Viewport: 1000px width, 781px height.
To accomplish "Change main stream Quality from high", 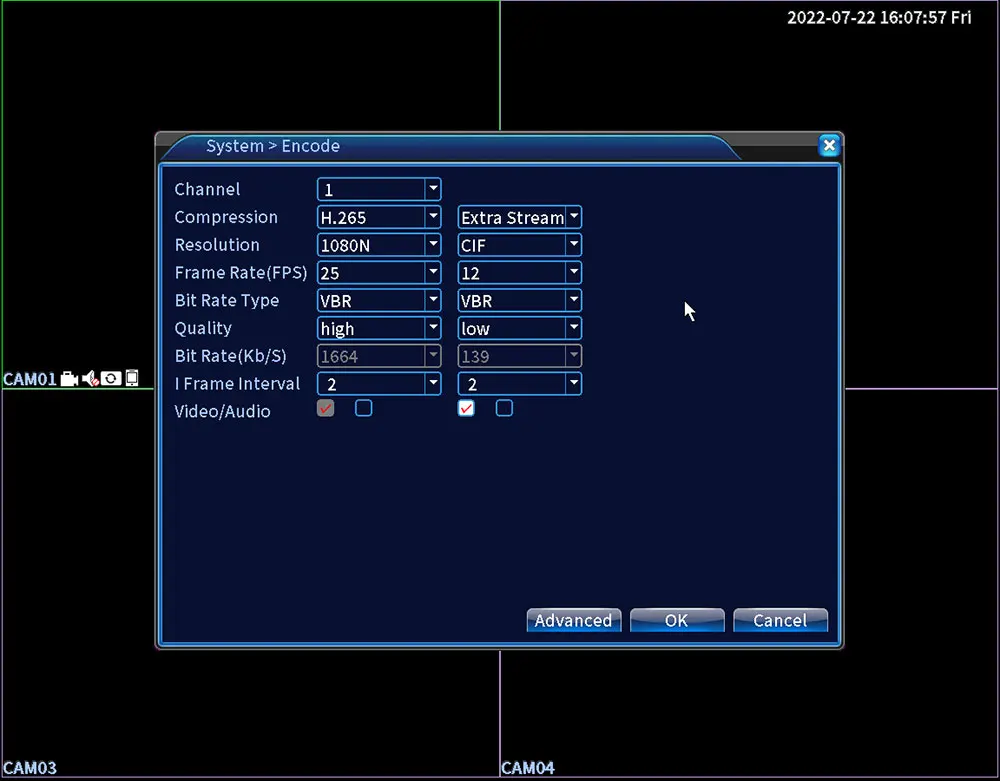I will [379, 328].
